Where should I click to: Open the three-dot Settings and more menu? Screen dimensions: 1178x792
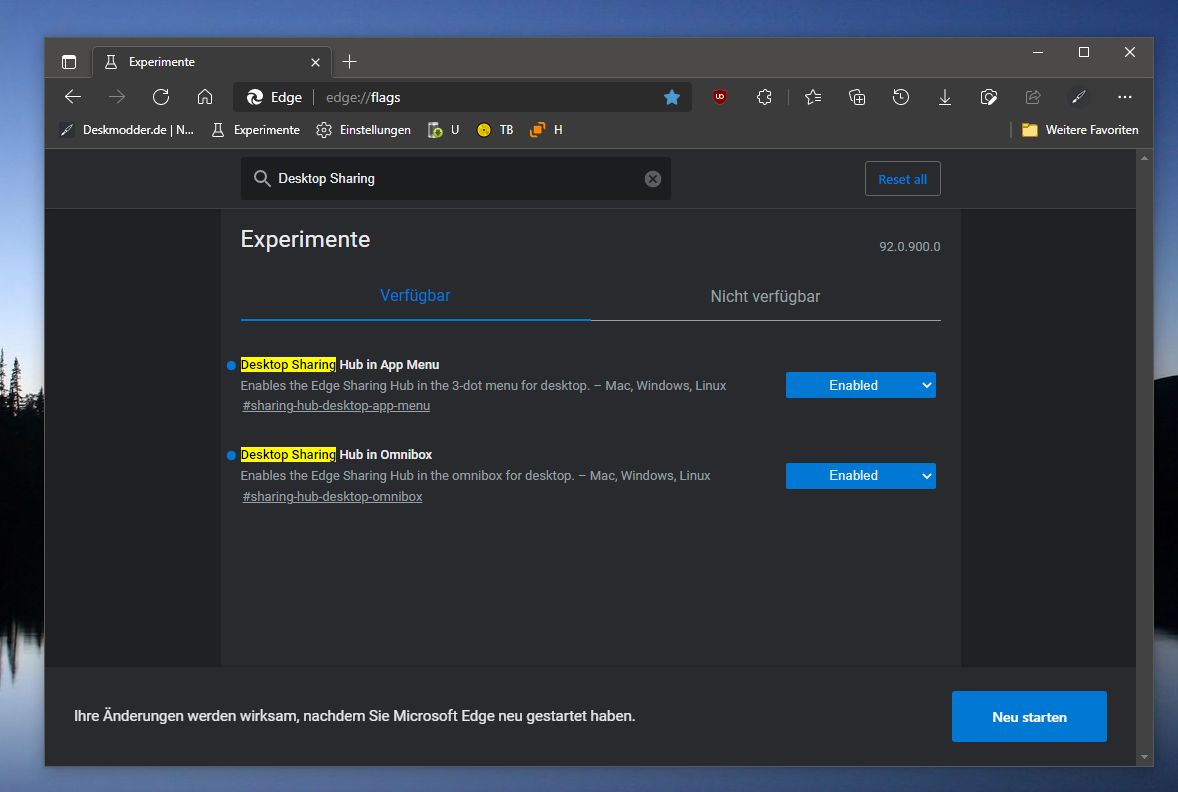tap(1125, 97)
